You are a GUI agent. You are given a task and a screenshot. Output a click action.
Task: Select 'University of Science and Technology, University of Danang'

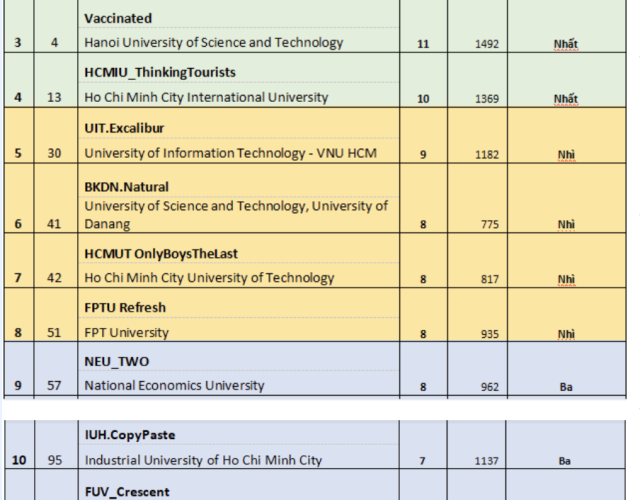pyautogui.click(x=236, y=215)
